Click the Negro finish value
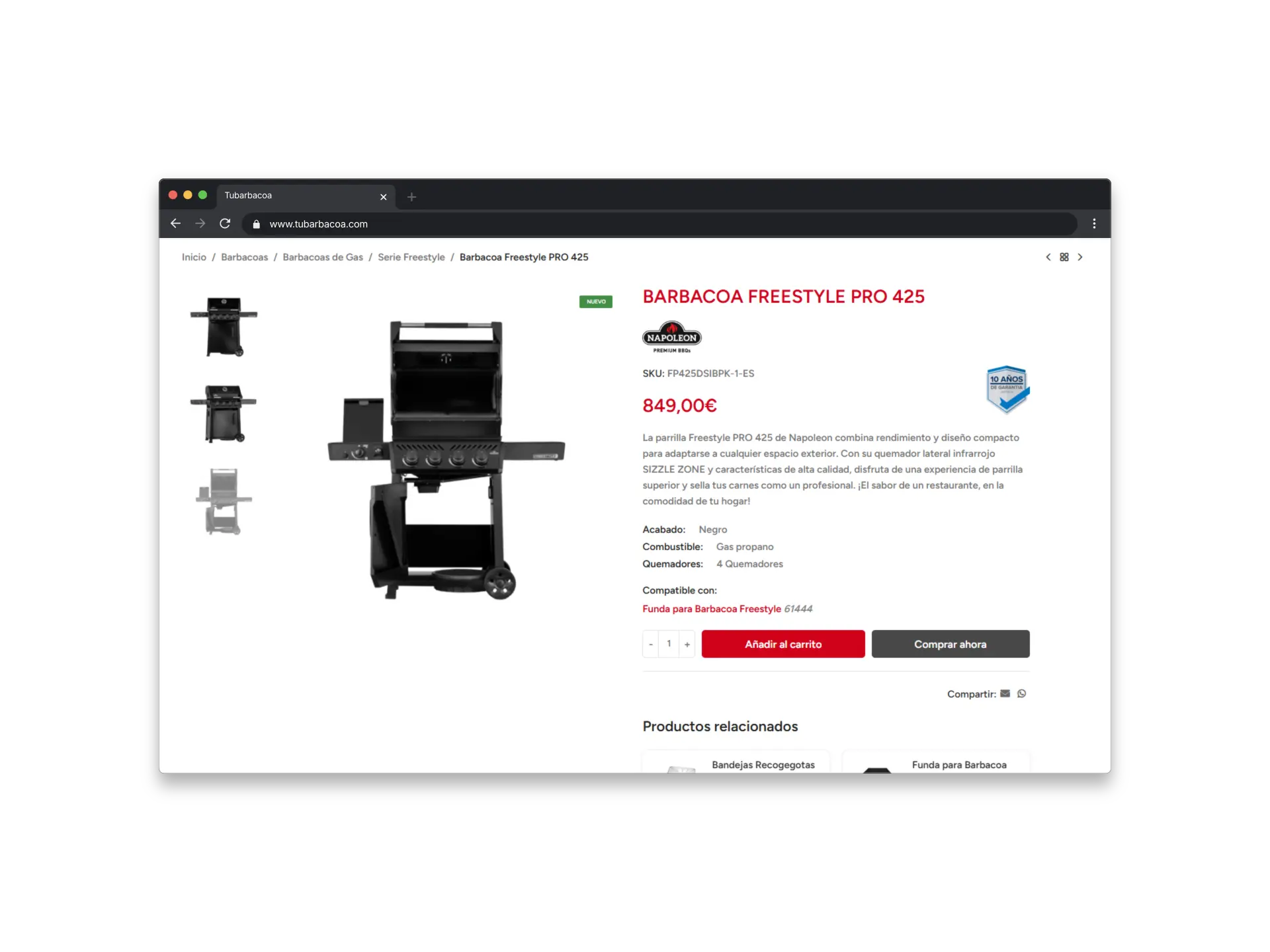The height and width of the screenshot is (952, 1270). 713,530
